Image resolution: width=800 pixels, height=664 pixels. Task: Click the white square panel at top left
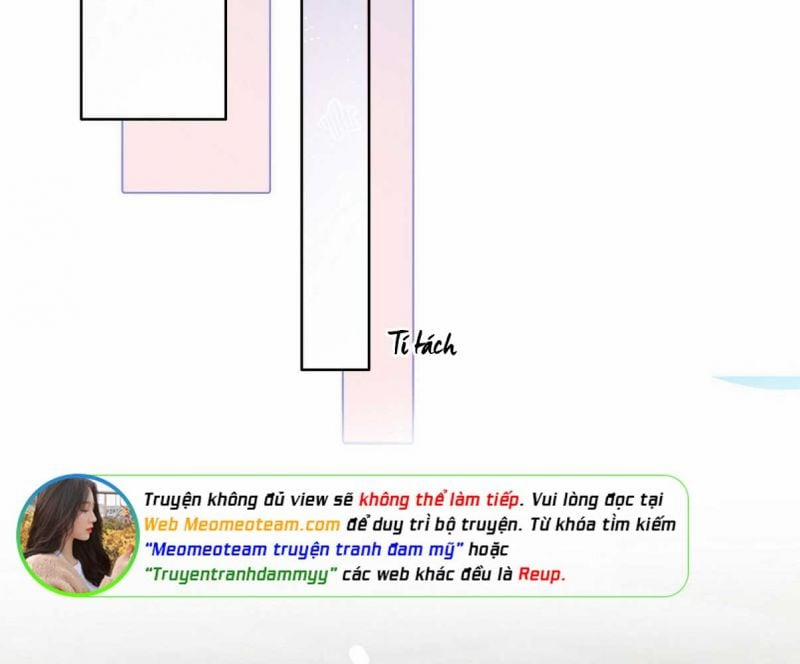(154, 59)
